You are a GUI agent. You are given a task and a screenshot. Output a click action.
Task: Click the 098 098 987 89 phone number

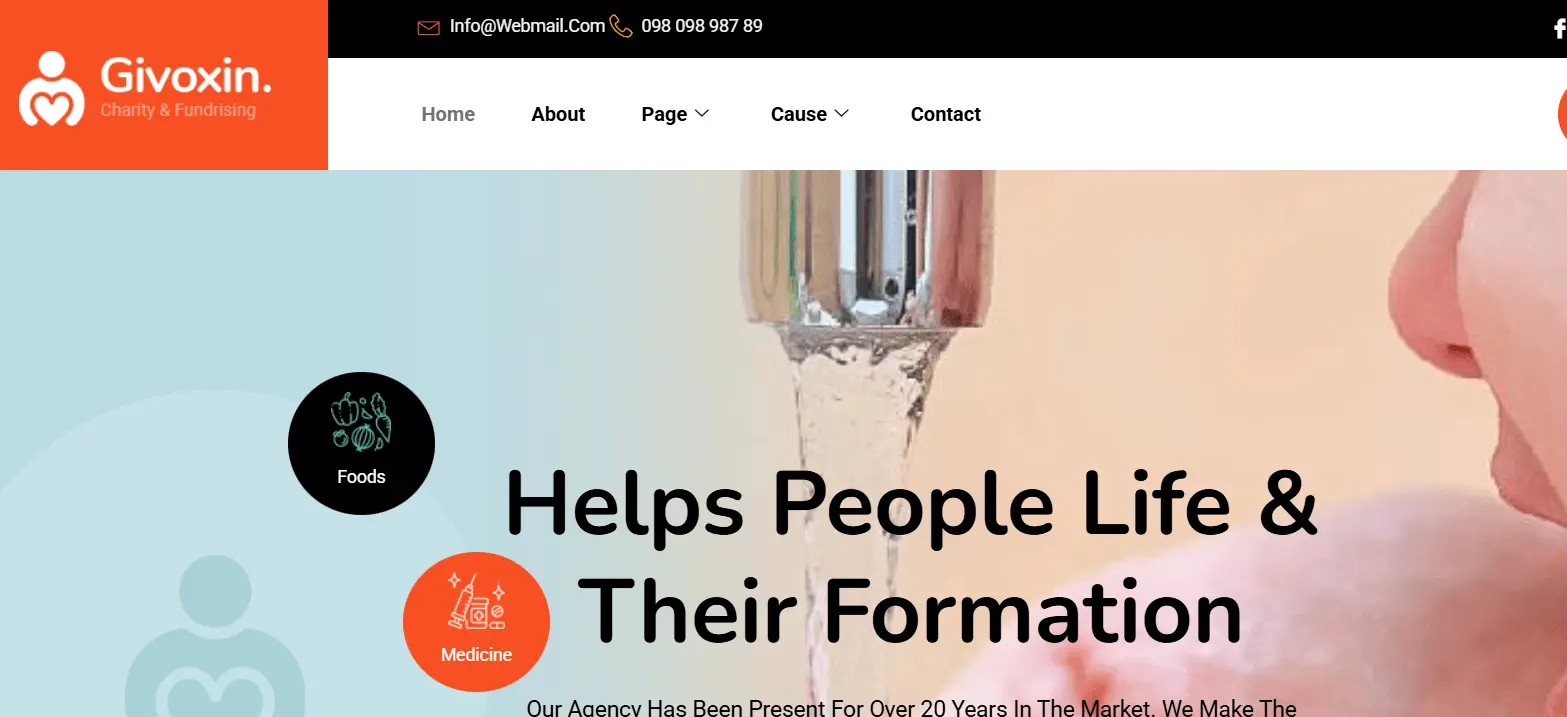pos(702,26)
